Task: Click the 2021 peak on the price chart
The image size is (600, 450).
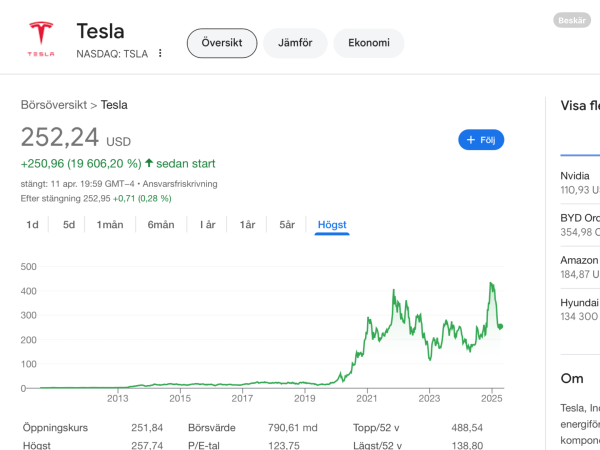Action: coord(396,291)
